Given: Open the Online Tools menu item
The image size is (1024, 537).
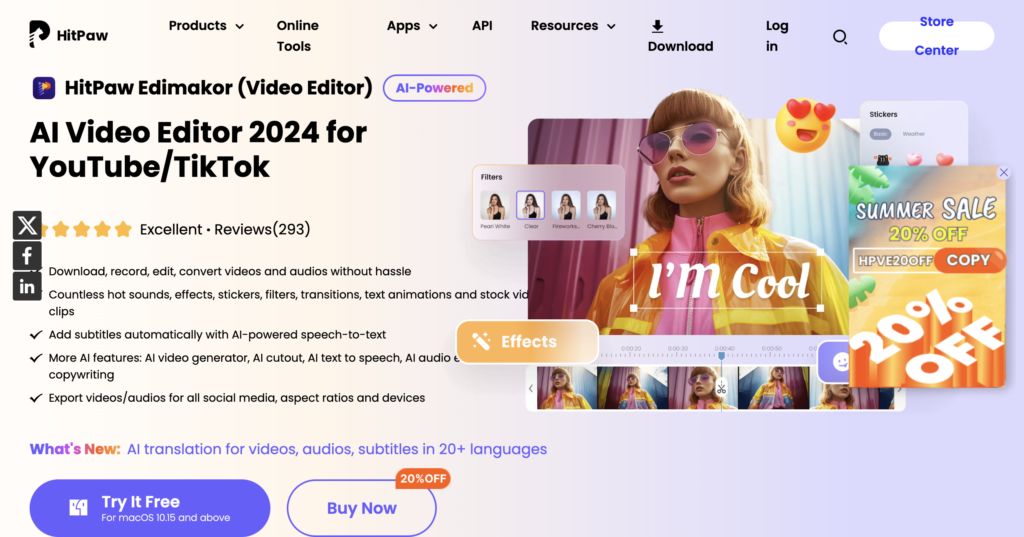Looking at the screenshot, I should coord(297,36).
